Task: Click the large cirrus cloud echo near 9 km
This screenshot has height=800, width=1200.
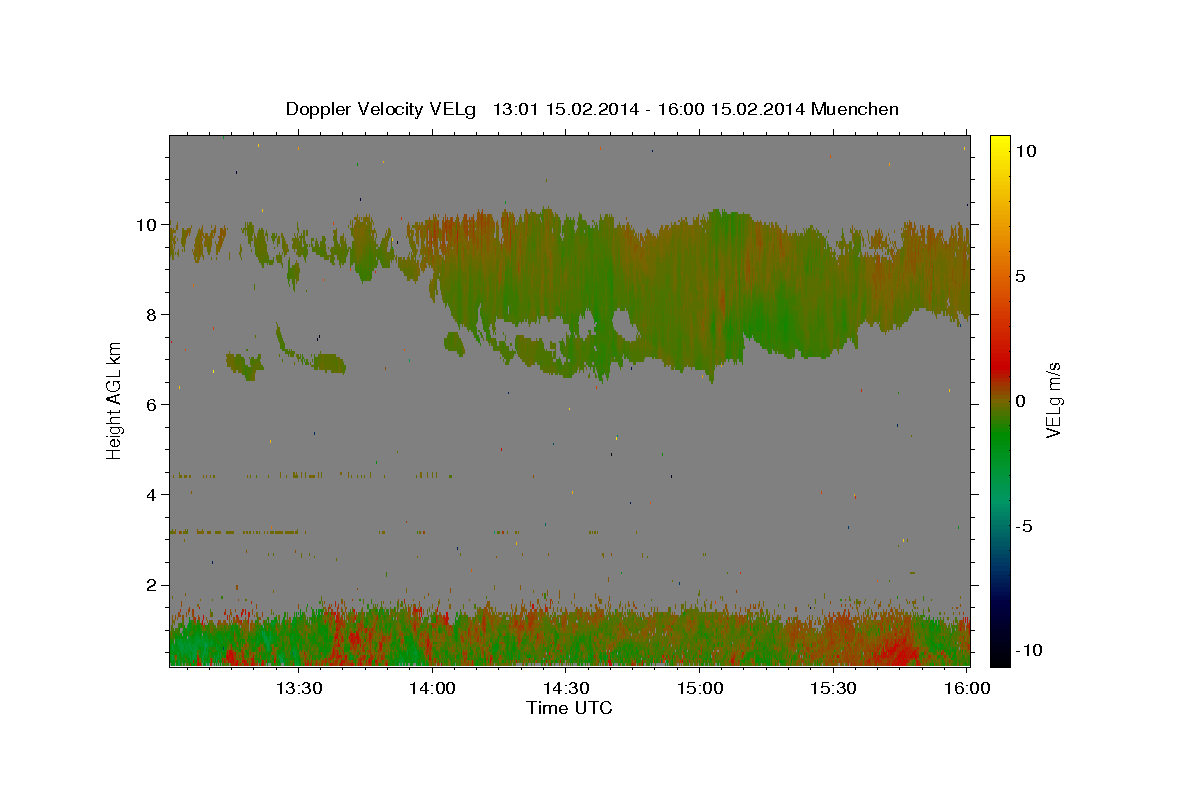Action: (x=700, y=290)
